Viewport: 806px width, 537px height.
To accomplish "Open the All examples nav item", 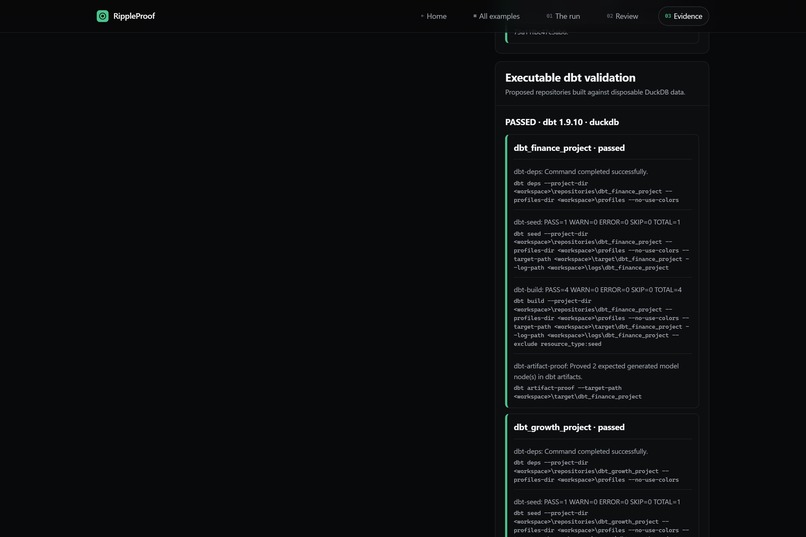I will [x=497, y=16].
